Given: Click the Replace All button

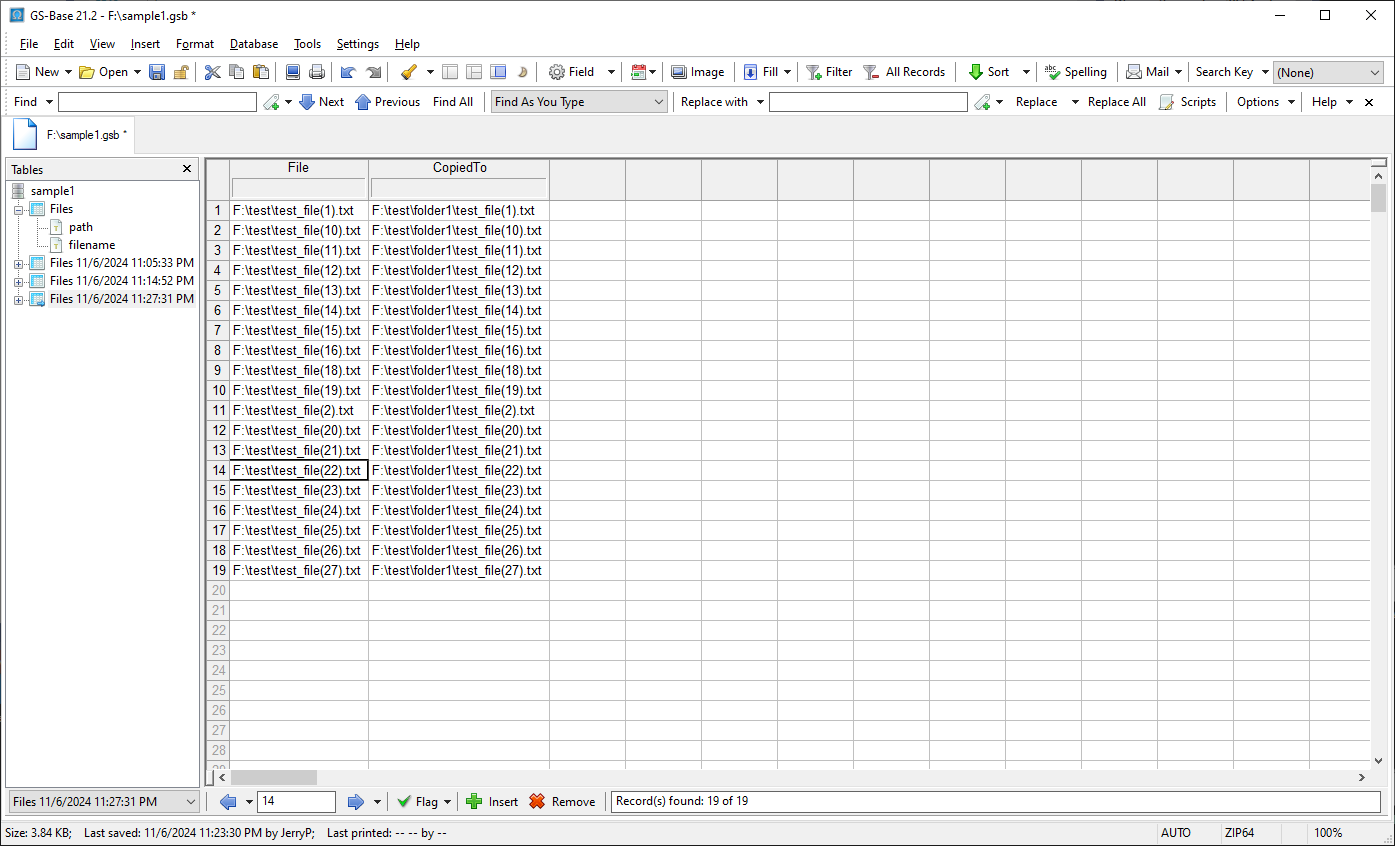Looking at the screenshot, I should [1116, 102].
